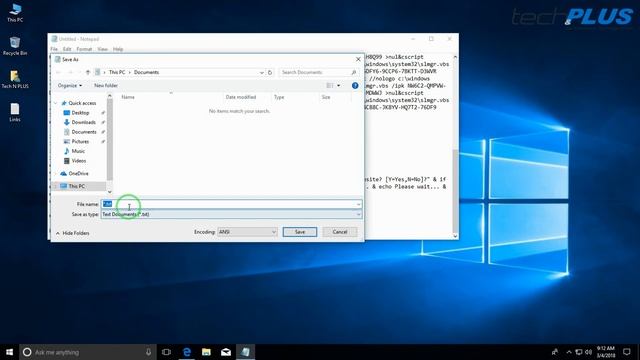640x360 pixels.
Task: Show hidden tray icons chevron
Action: (569, 352)
